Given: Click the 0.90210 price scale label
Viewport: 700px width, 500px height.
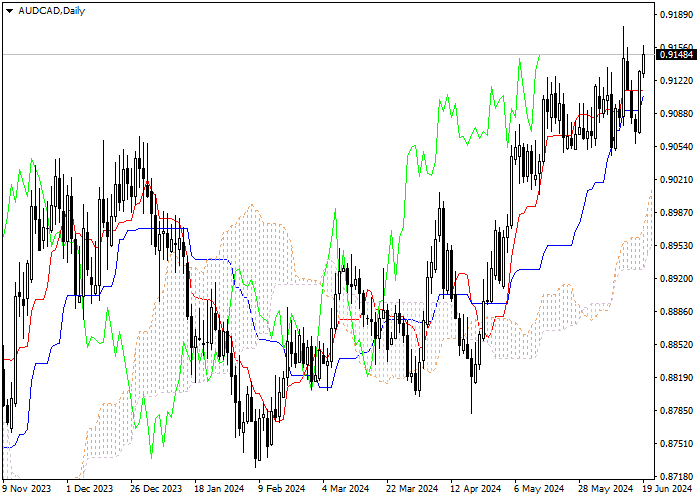Looking at the screenshot, I should 677,180.
